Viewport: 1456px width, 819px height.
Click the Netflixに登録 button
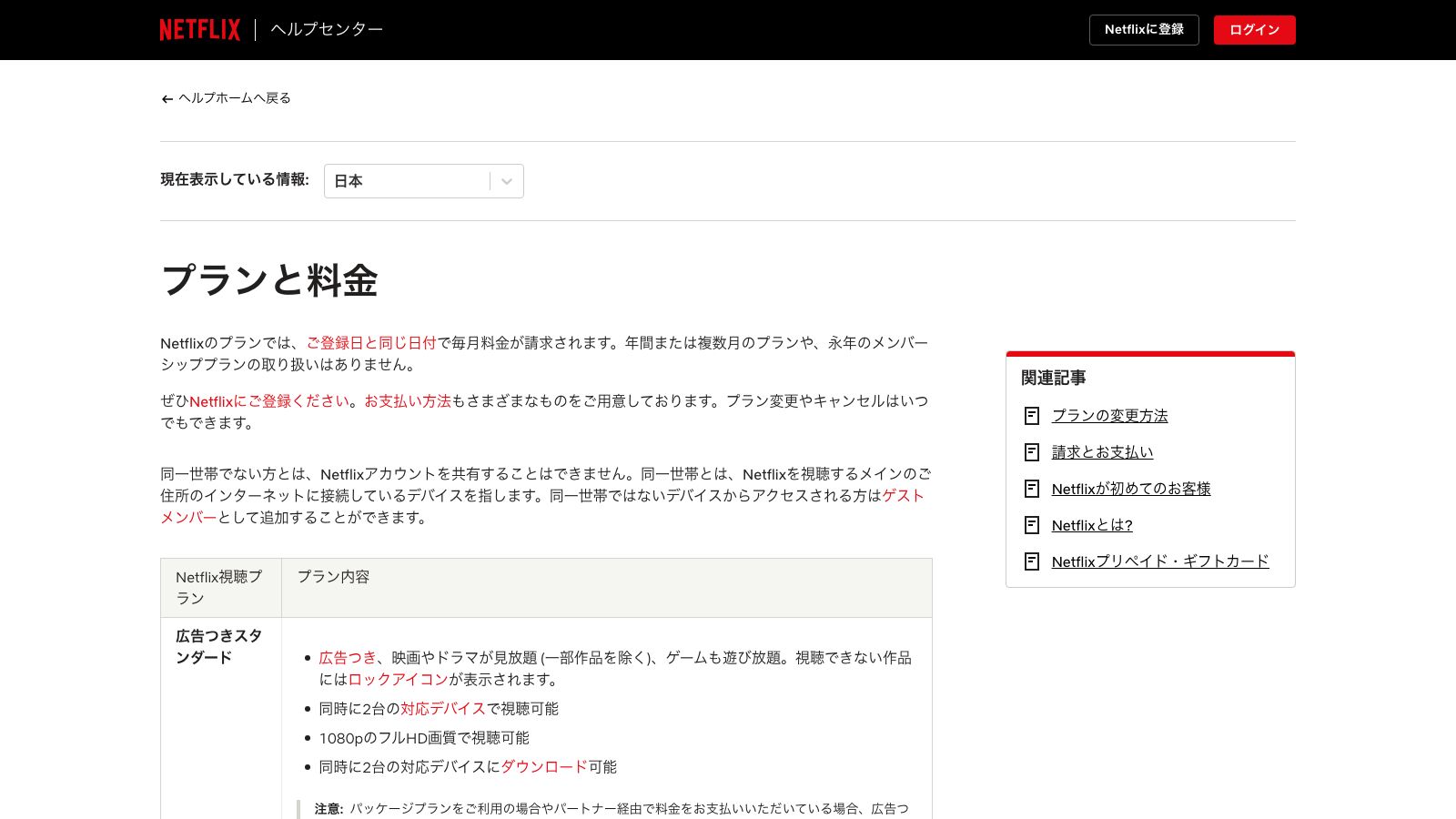[1144, 30]
